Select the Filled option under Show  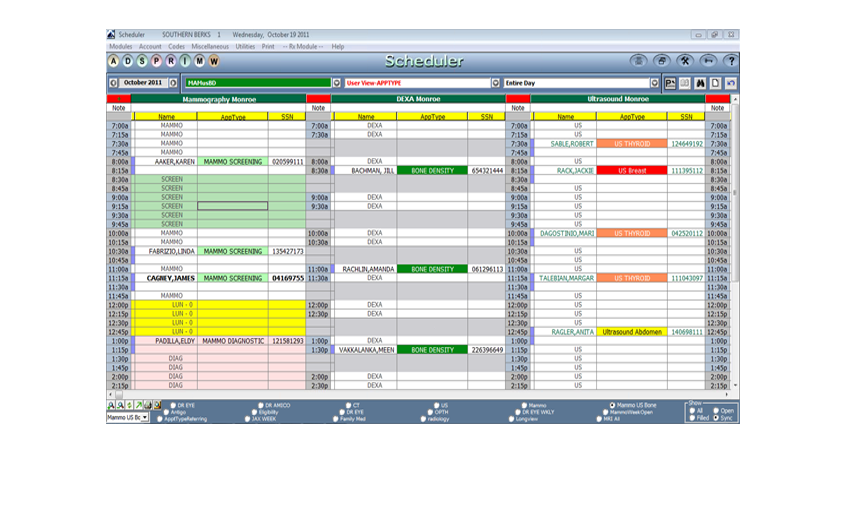coord(692,418)
